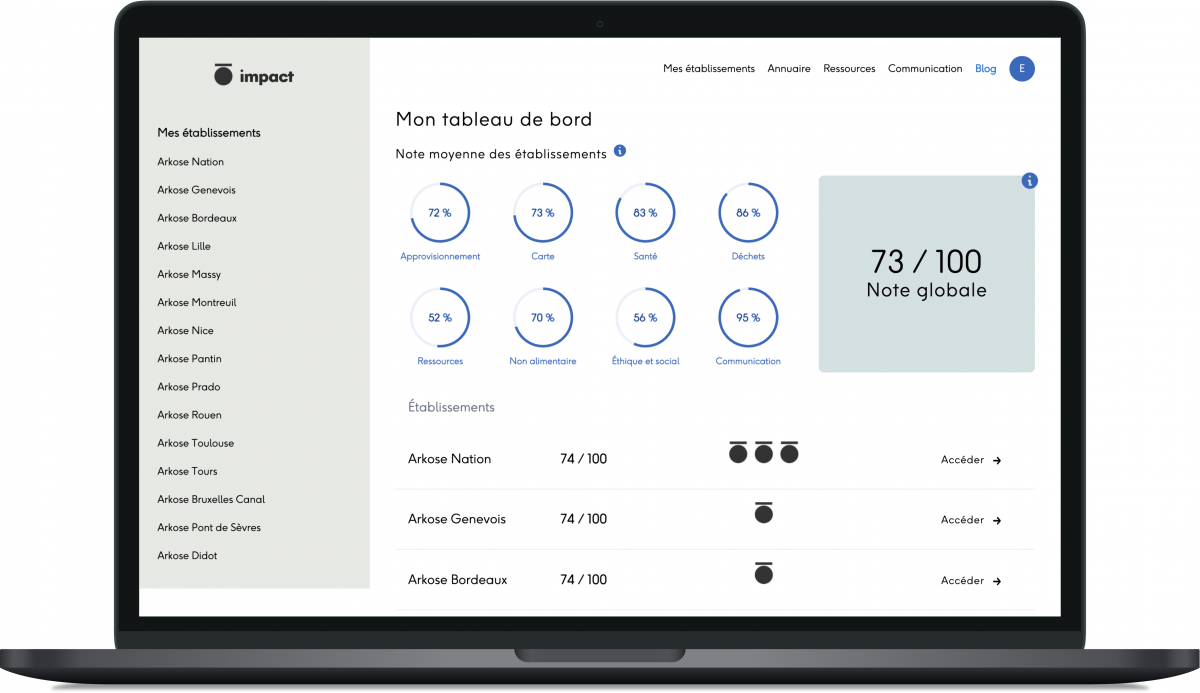Open the Carte category label

click(x=543, y=257)
